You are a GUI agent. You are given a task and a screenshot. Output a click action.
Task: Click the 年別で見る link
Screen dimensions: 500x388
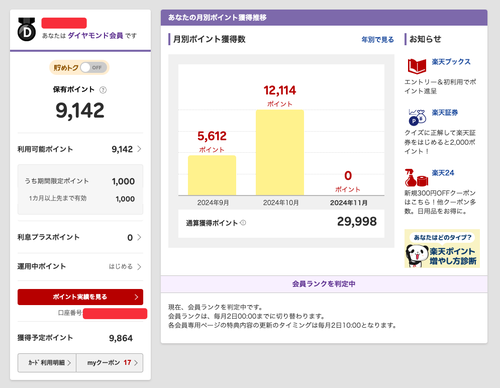coord(378,40)
